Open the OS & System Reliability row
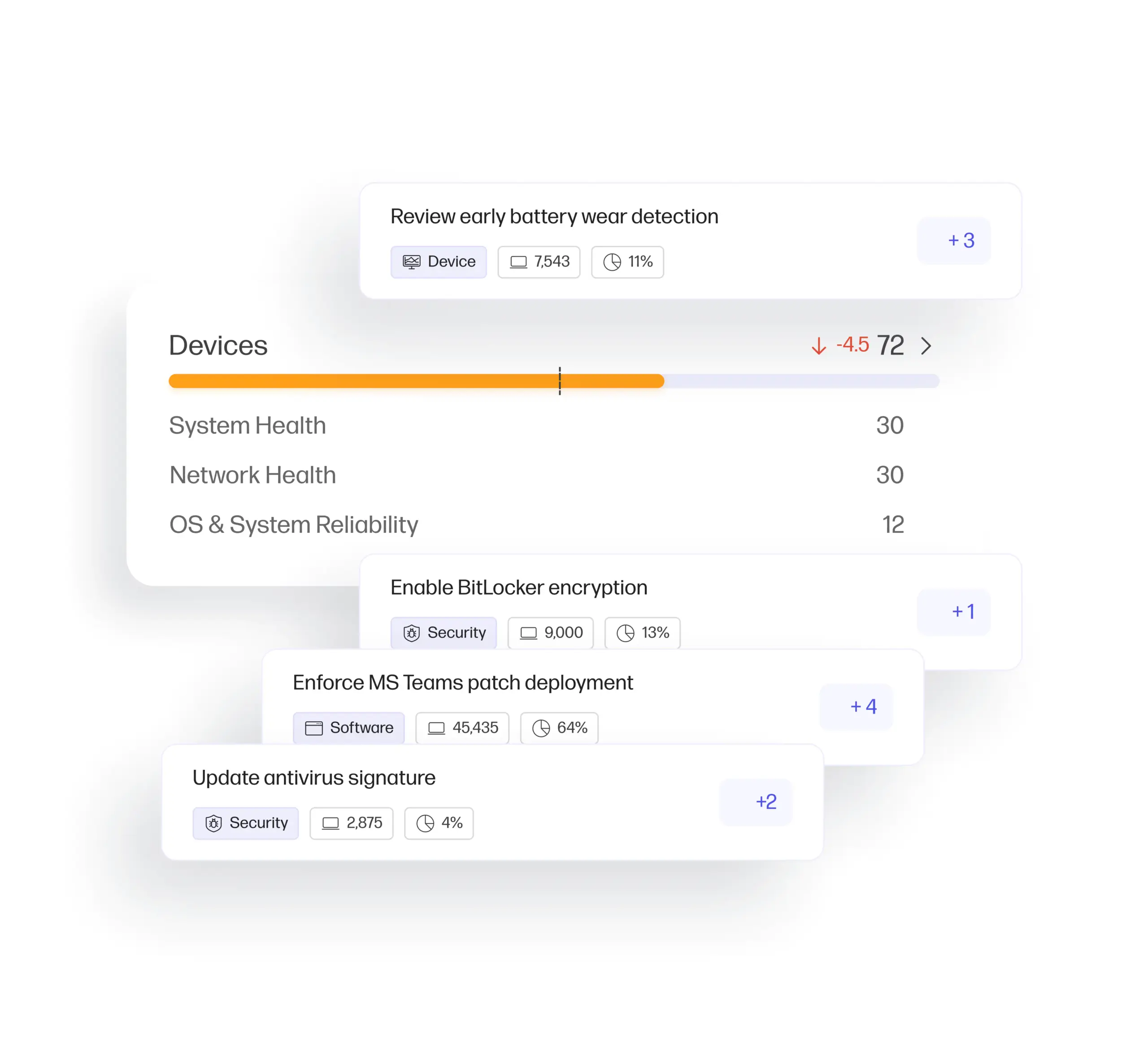 point(293,524)
